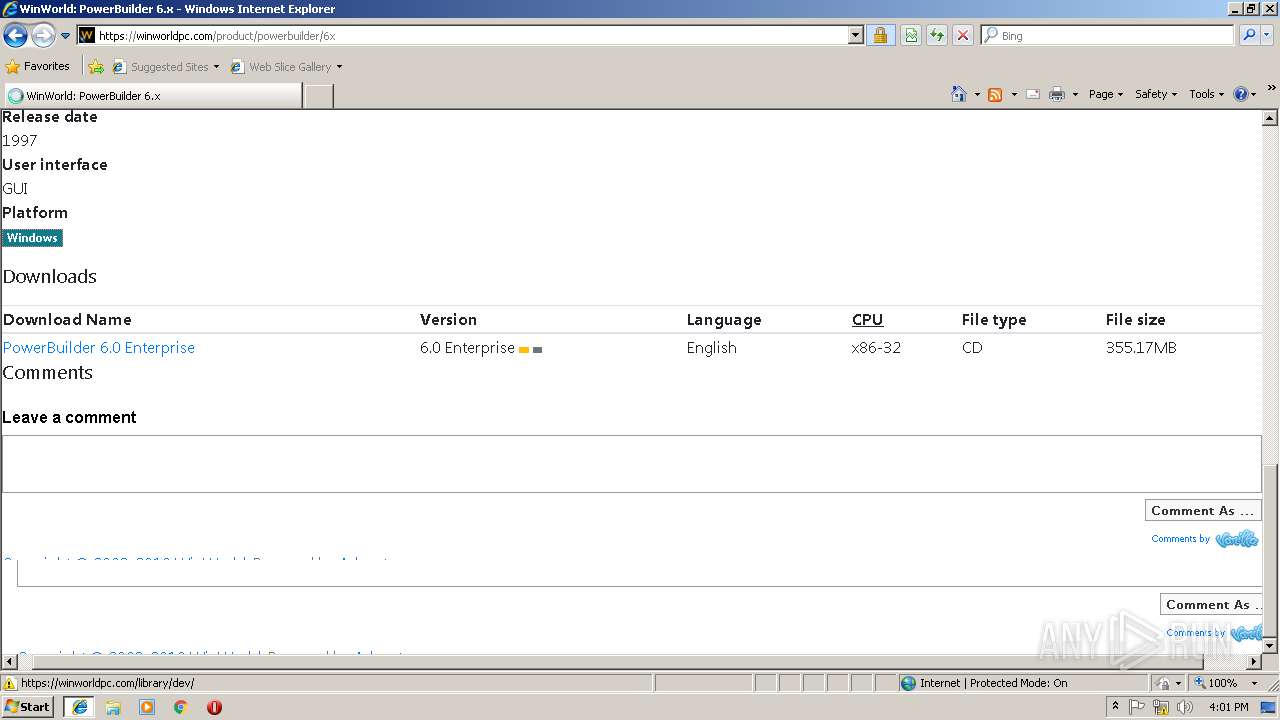Click the Add to Favorites Bar icon
The height and width of the screenshot is (720, 1280).
click(96, 67)
